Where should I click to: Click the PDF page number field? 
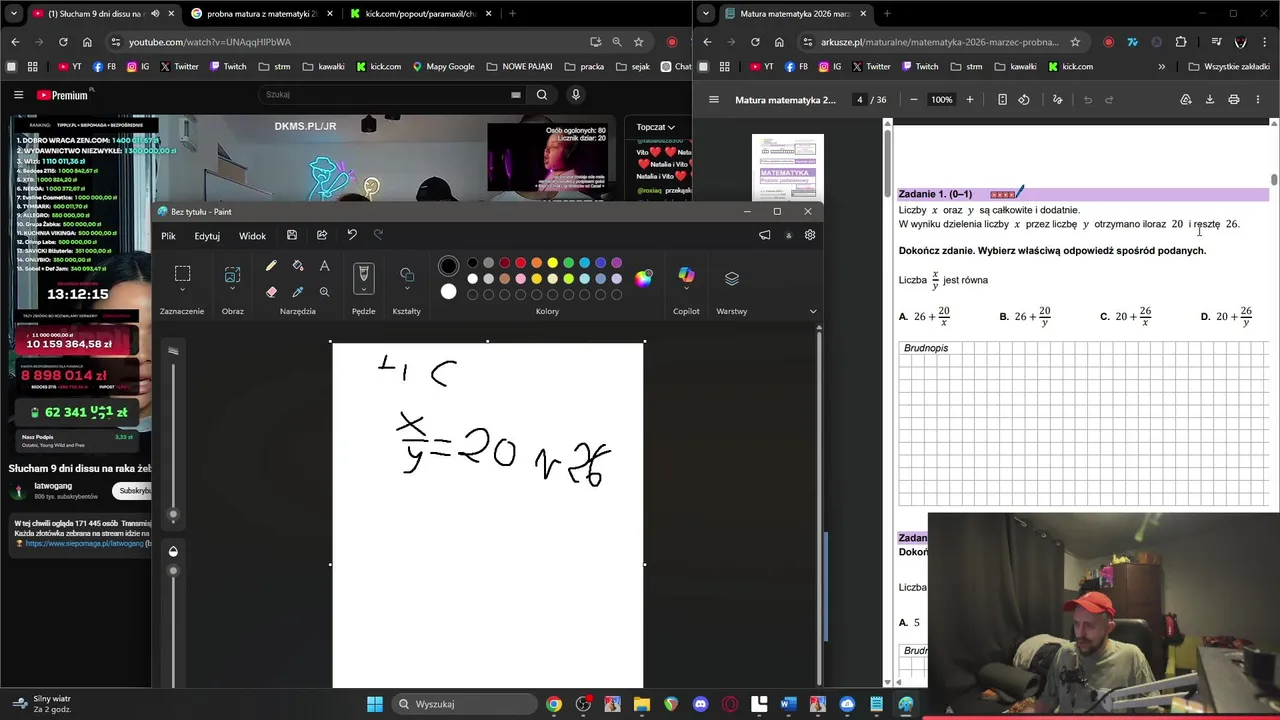point(859,100)
